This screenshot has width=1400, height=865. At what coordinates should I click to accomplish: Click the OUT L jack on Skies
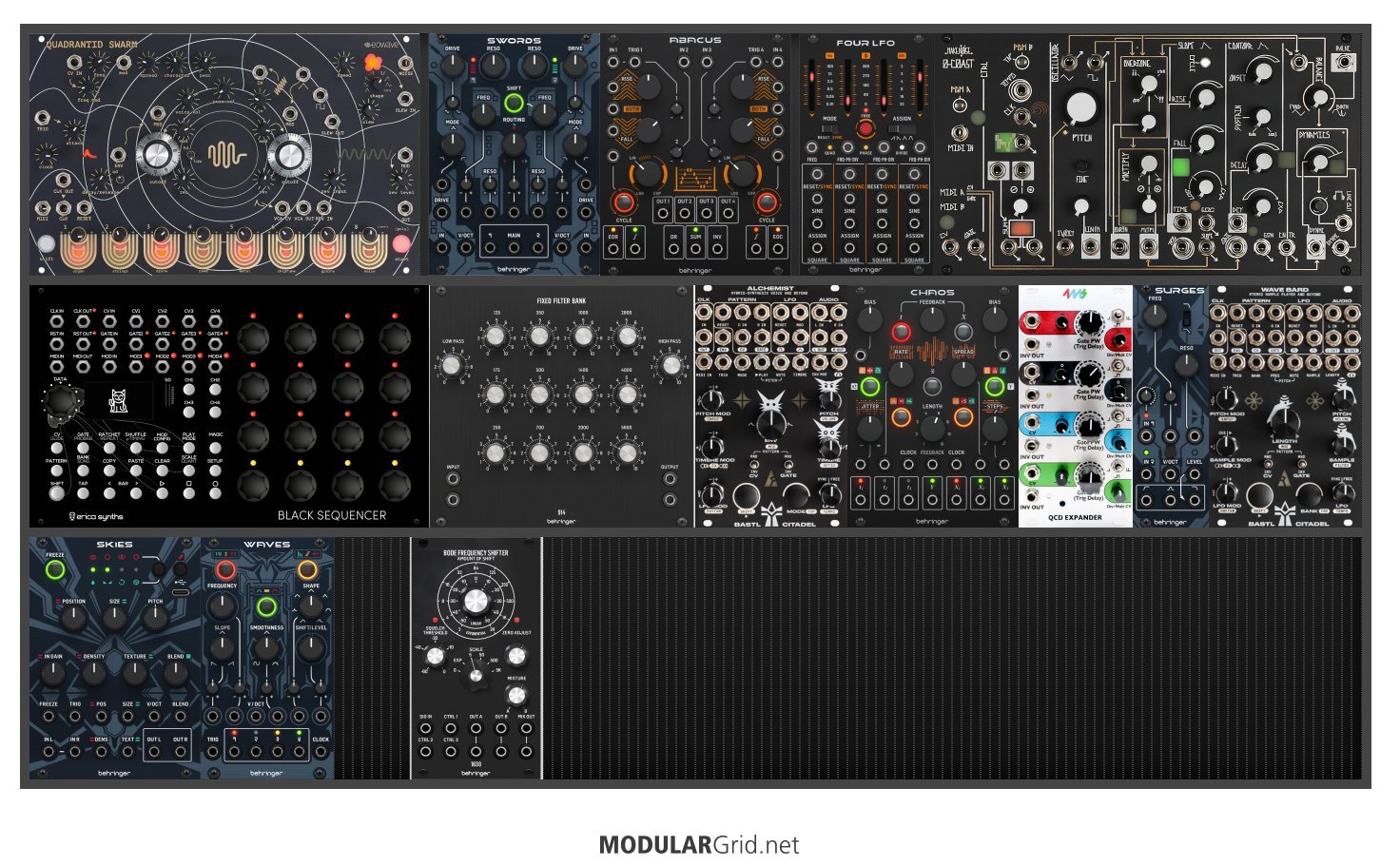[x=154, y=752]
